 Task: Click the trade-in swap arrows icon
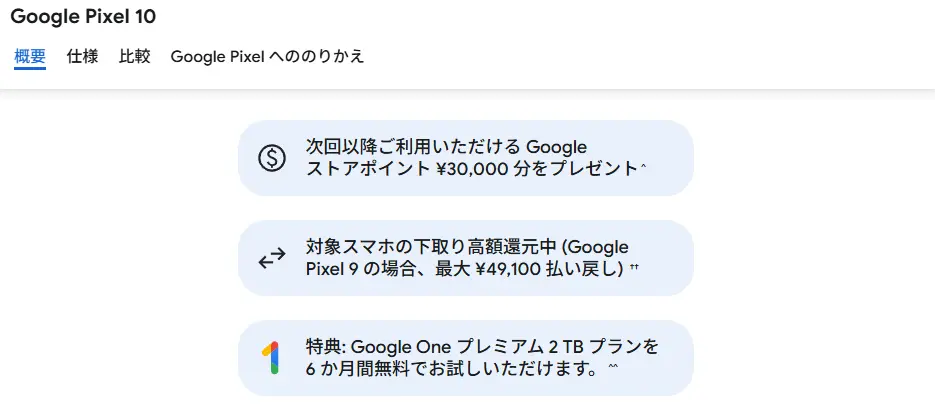click(x=272, y=258)
